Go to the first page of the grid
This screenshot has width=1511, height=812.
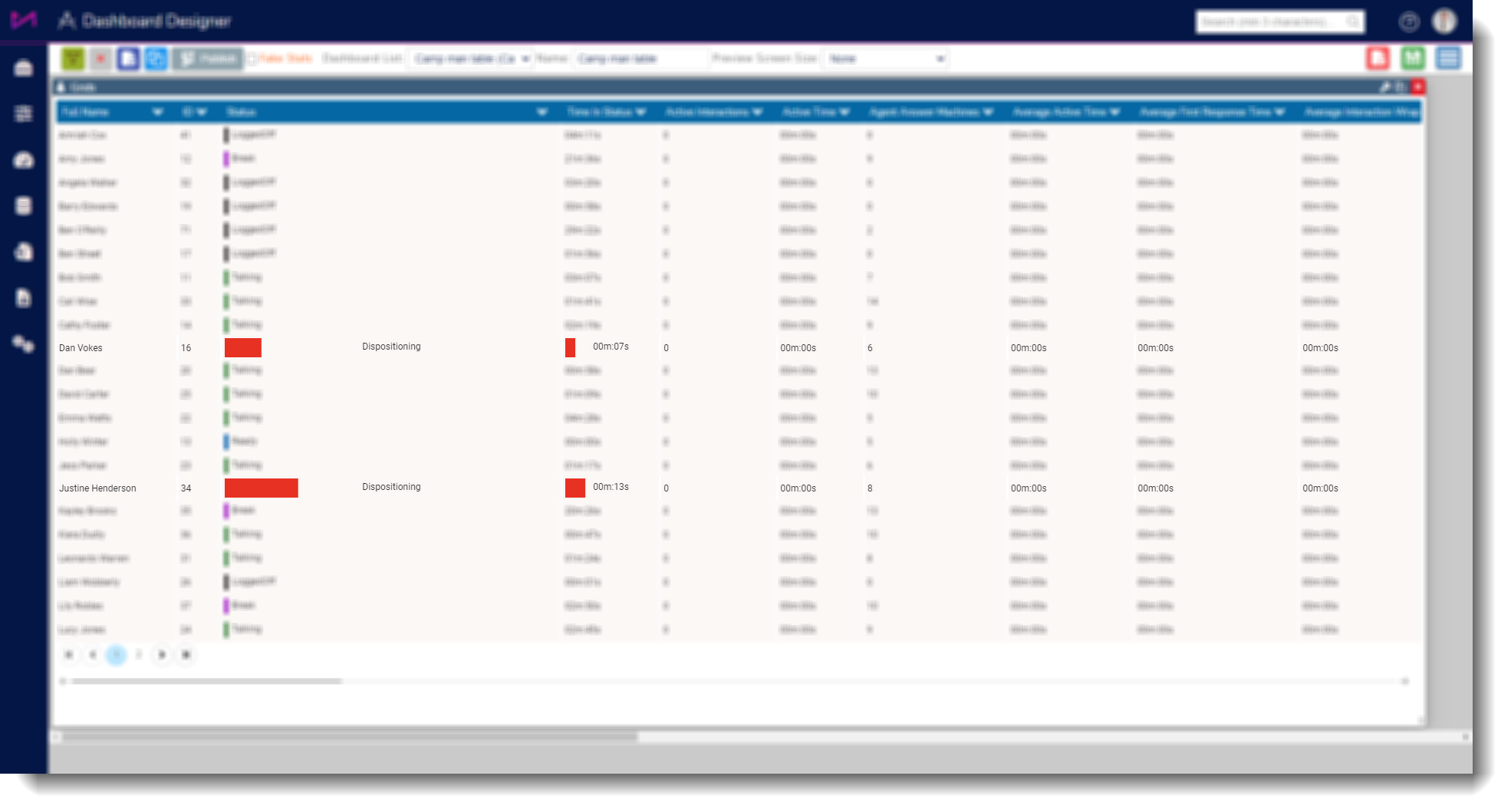(x=69, y=655)
